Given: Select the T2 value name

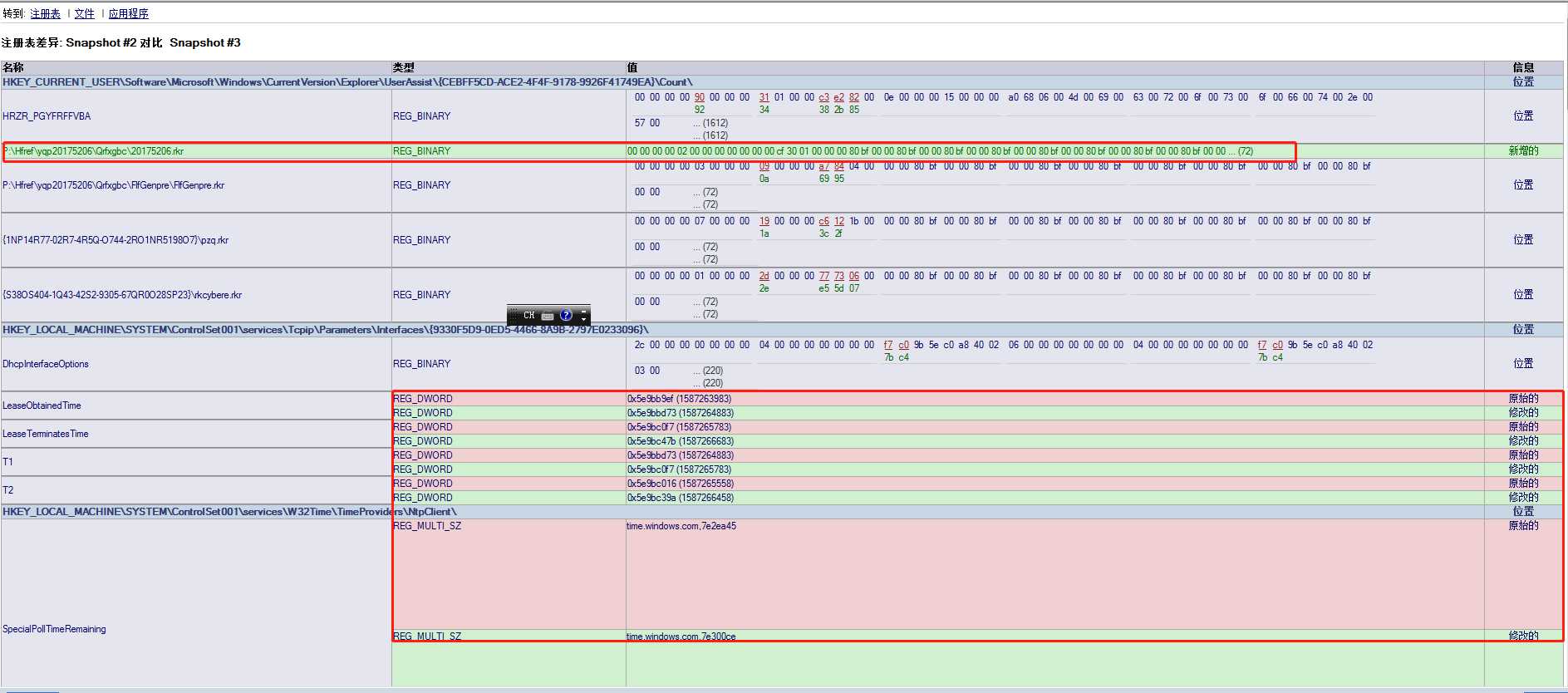Looking at the screenshot, I should tap(7, 490).
